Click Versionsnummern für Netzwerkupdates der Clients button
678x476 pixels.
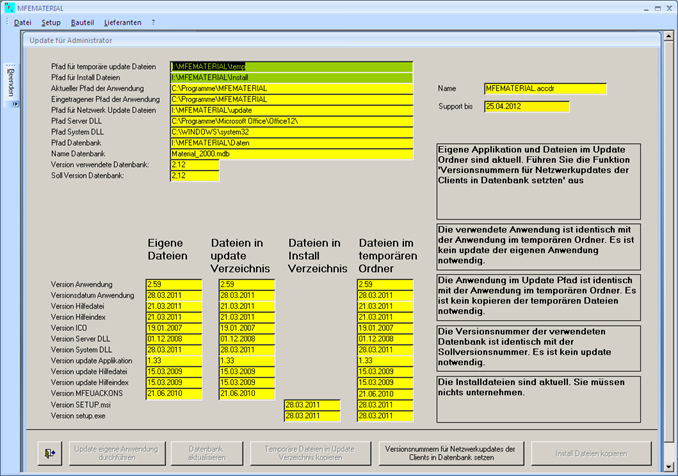click(x=451, y=453)
